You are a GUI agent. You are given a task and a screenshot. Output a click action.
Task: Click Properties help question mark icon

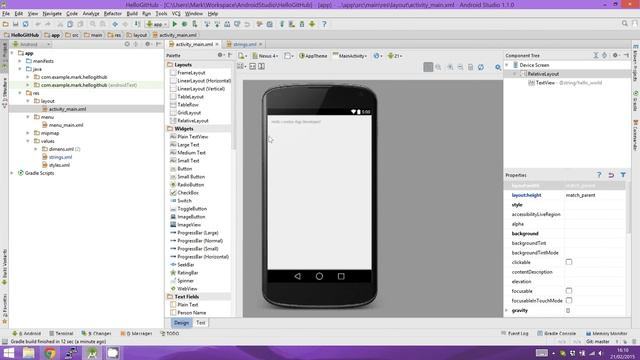pyautogui.click(x=599, y=175)
